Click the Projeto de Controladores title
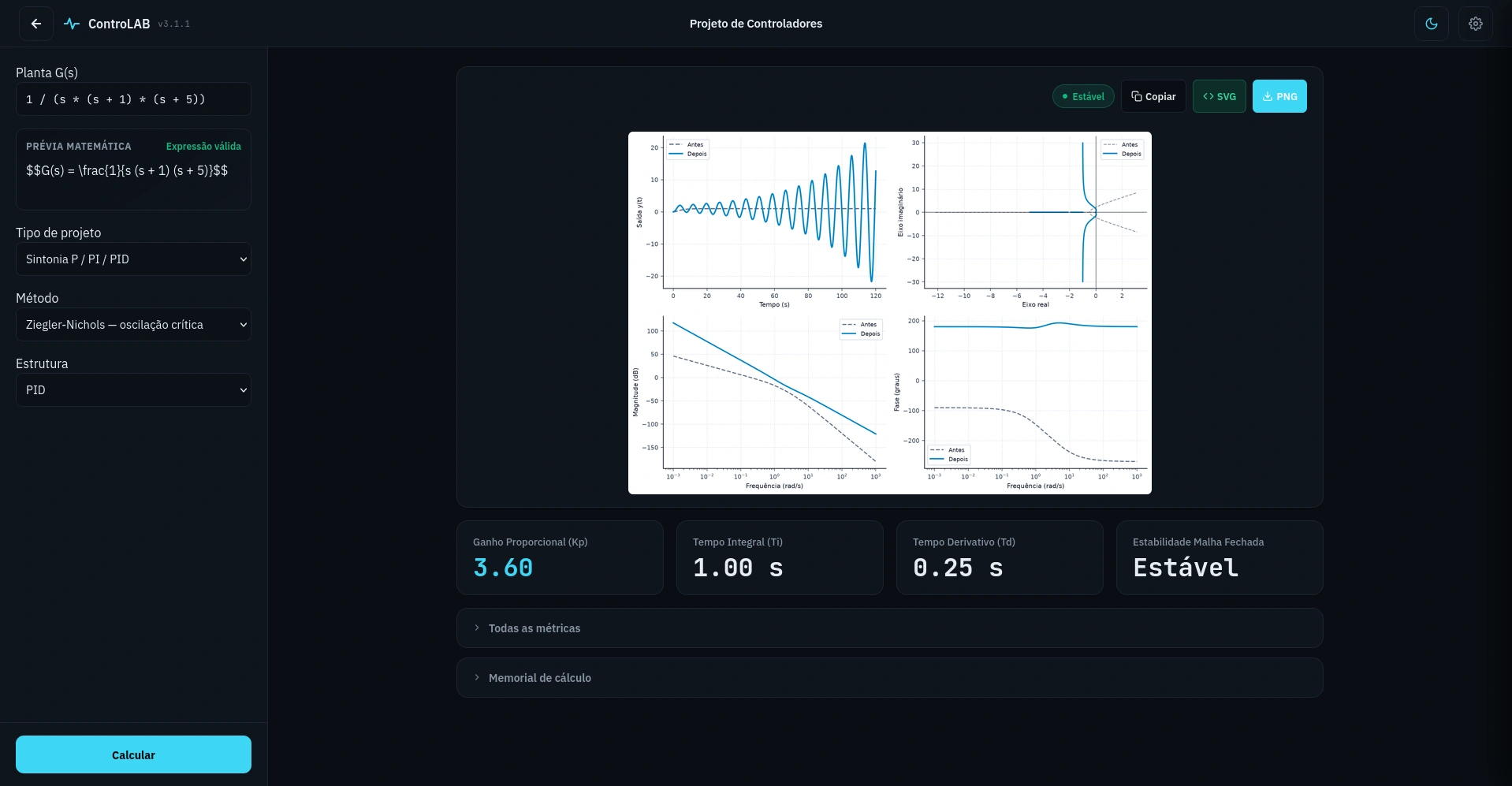1512x786 pixels. click(755, 24)
